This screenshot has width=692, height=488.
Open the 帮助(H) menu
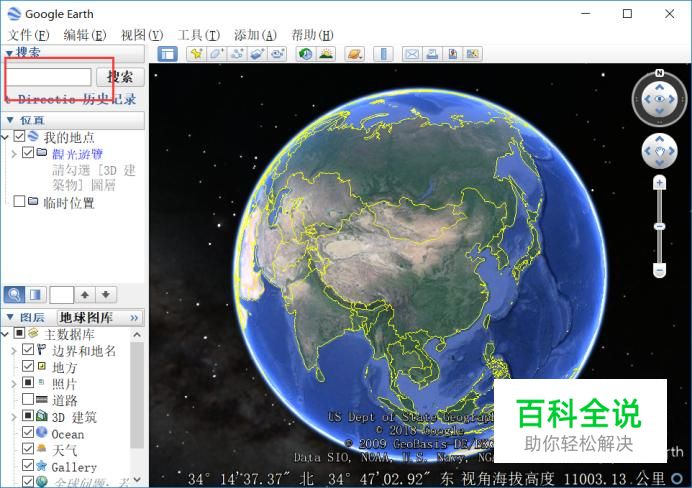312,35
